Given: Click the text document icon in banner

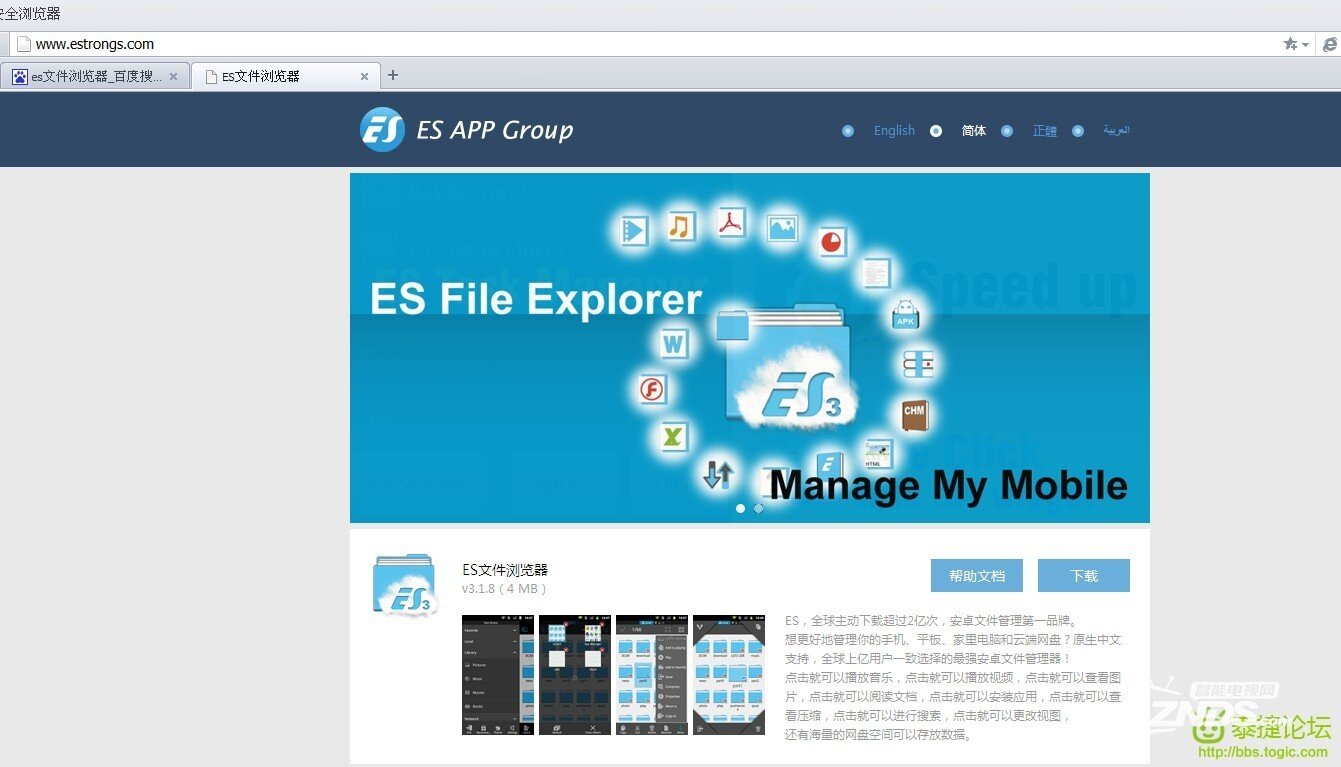Looking at the screenshot, I should (876, 272).
